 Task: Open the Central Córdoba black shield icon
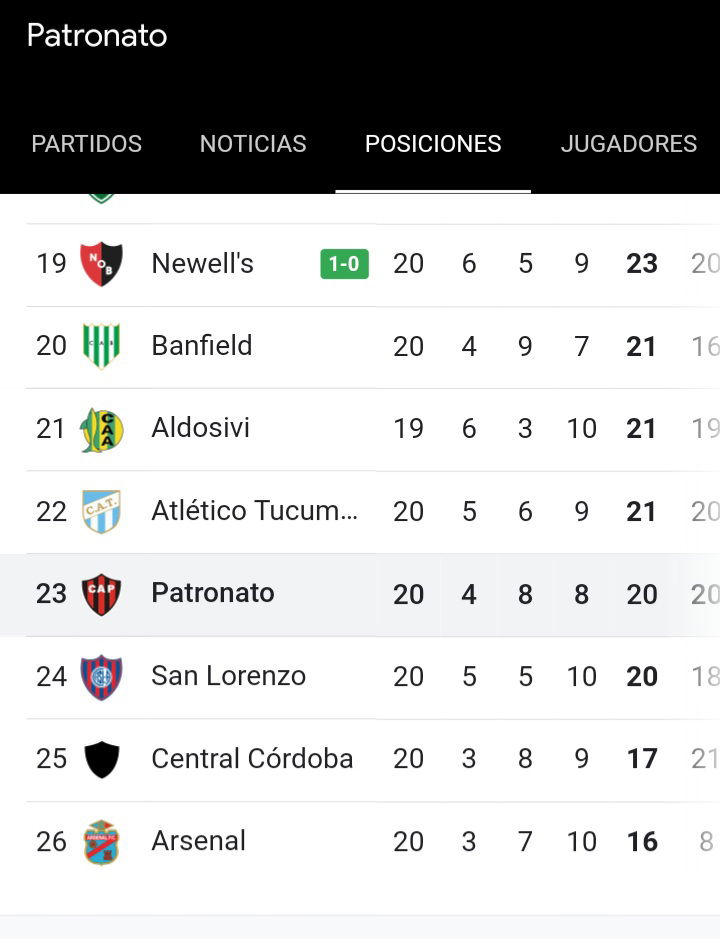pos(101,759)
